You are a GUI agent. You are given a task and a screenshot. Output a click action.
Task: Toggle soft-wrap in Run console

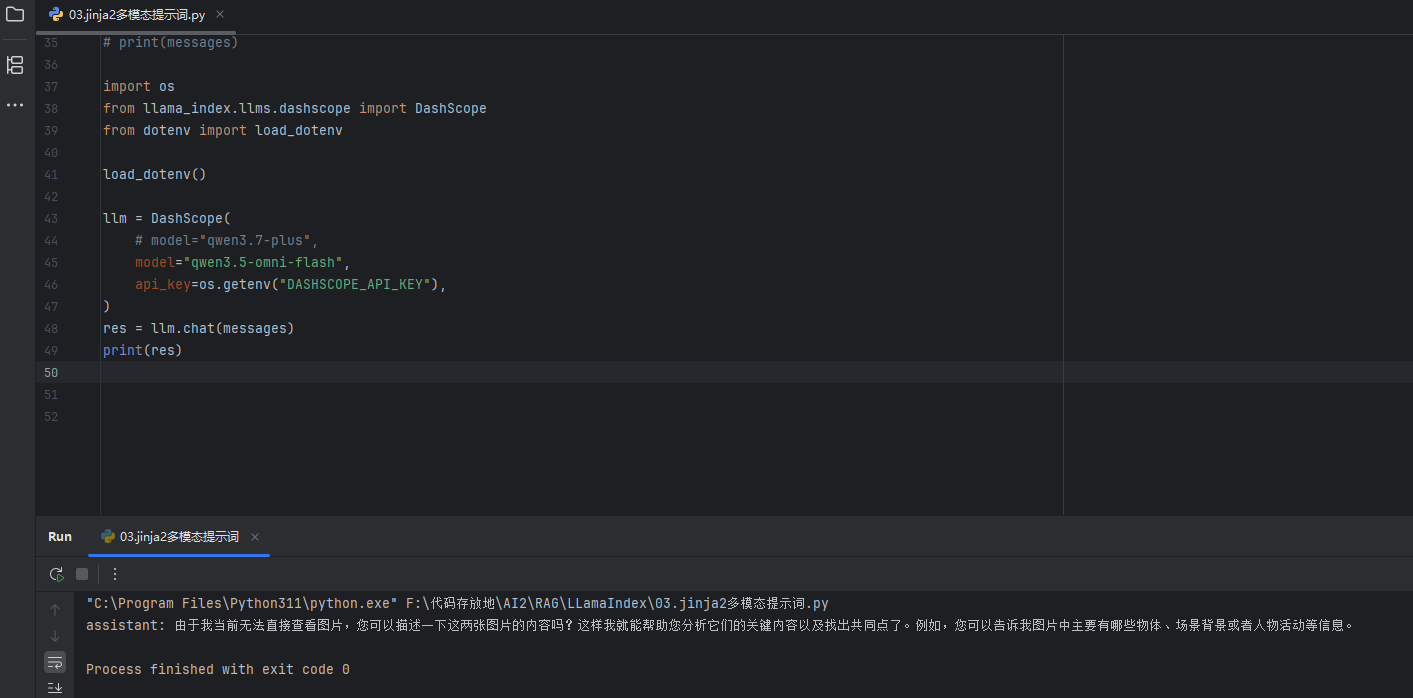pyautogui.click(x=55, y=662)
